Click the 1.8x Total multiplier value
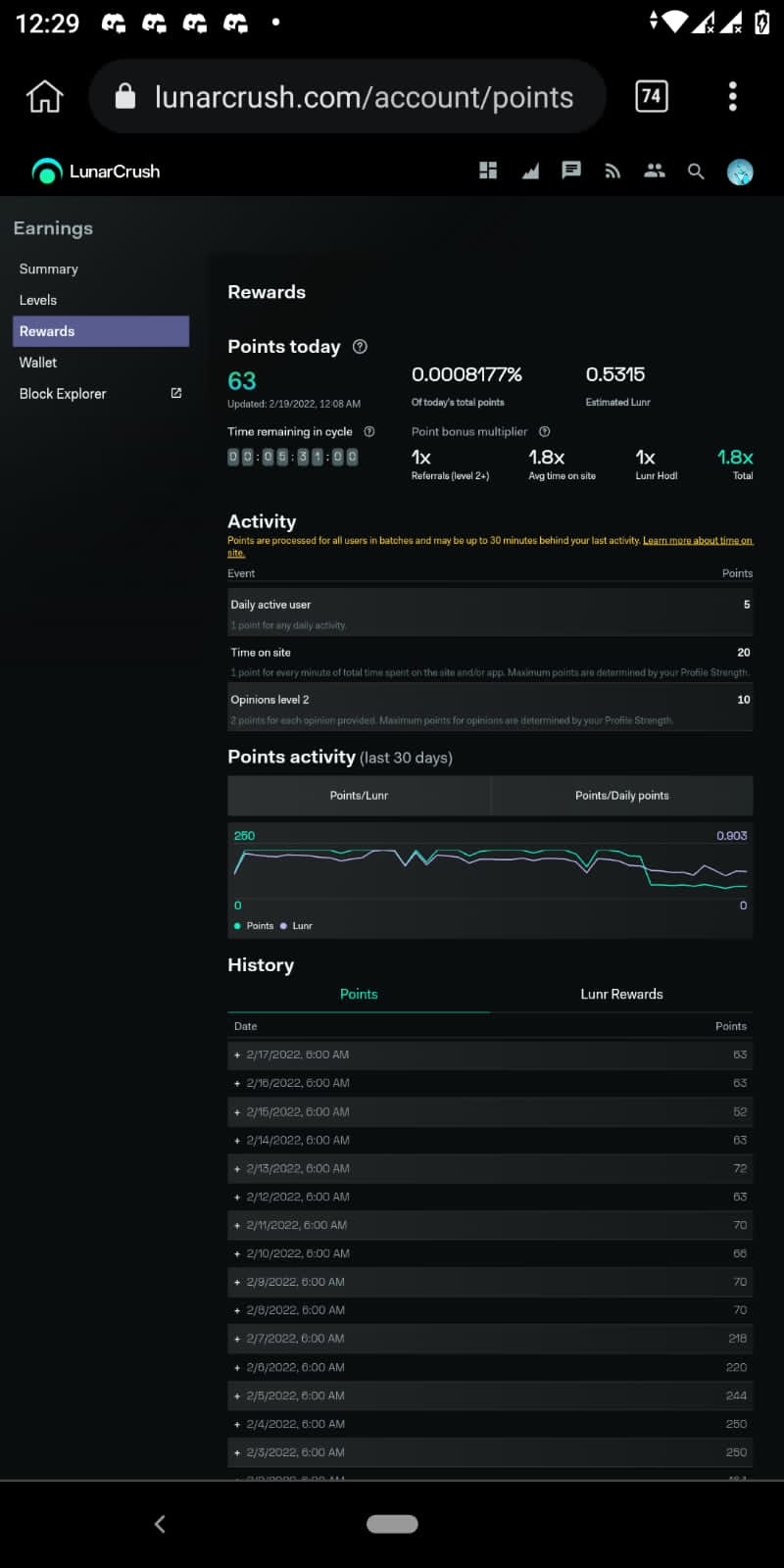This screenshot has height=1568, width=784. (x=735, y=457)
